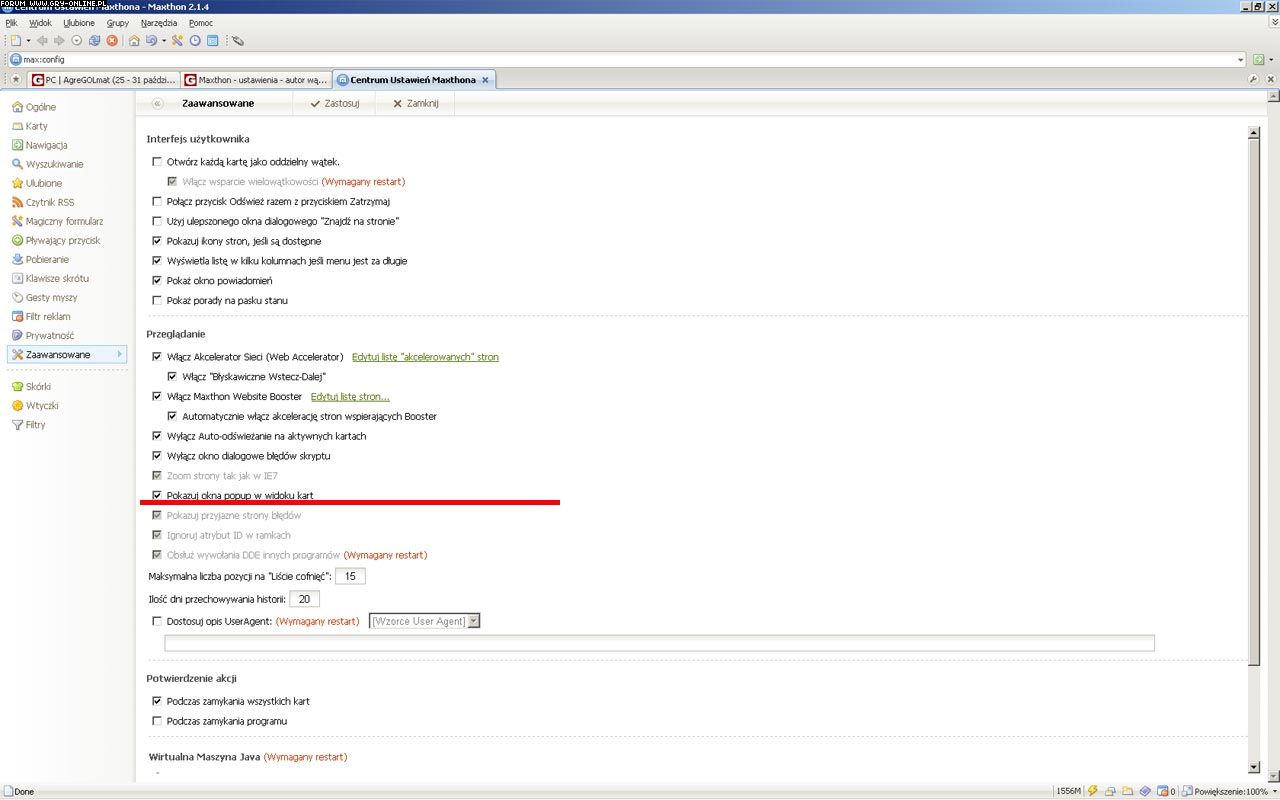1280x800 pixels.
Task: Toggle Połącz przycisk Odśwież z Zatrzymaj checkbox
Action: click(156, 201)
